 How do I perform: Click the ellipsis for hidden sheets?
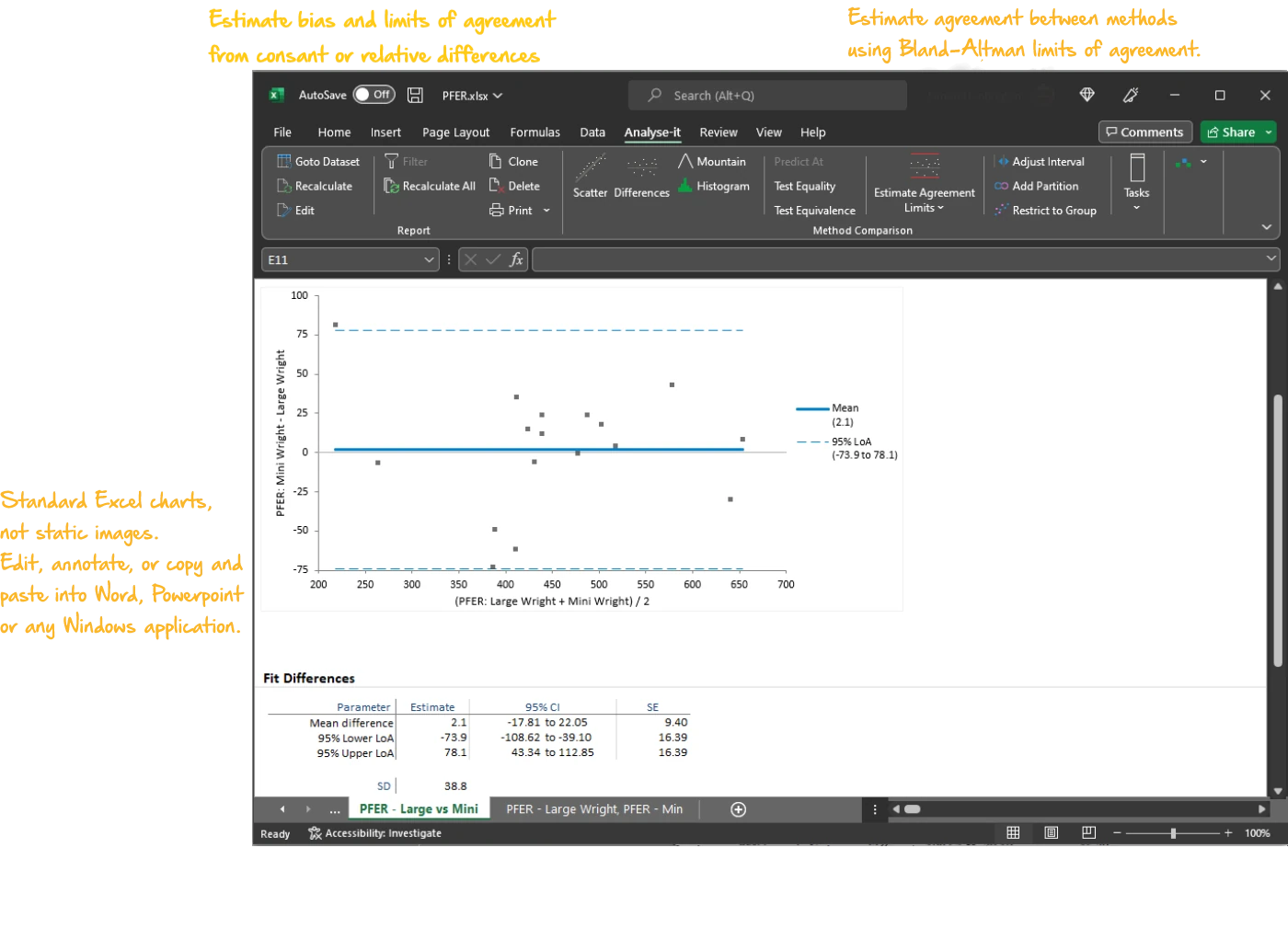click(335, 810)
